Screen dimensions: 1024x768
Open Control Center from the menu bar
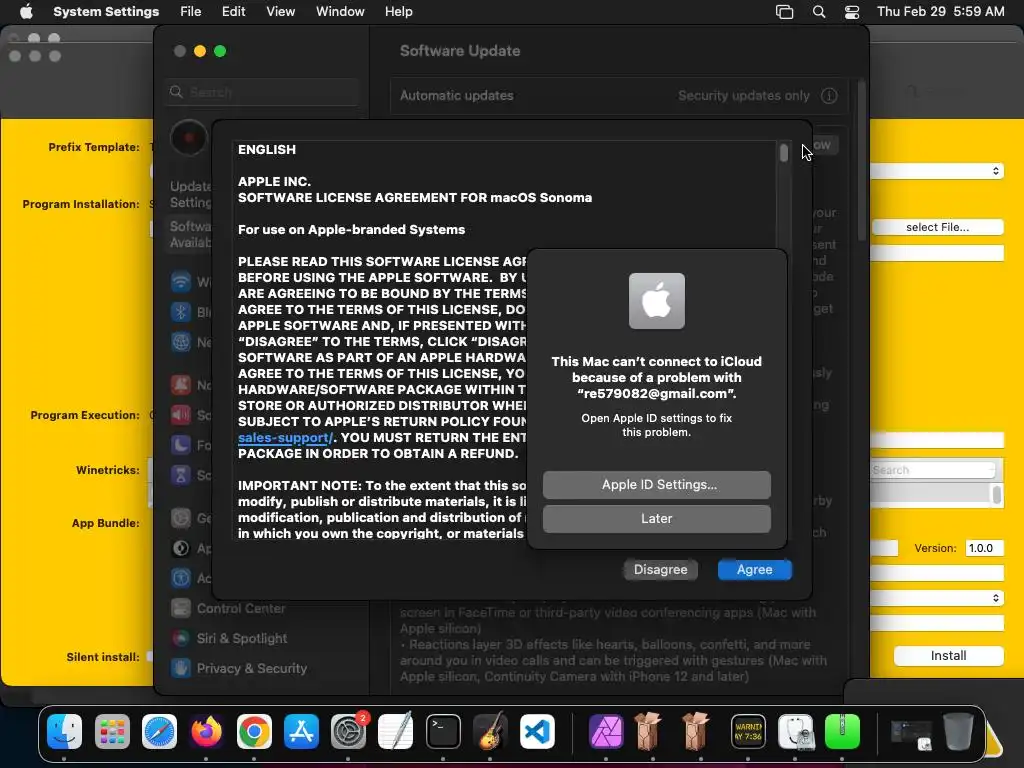pyautogui.click(x=852, y=12)
